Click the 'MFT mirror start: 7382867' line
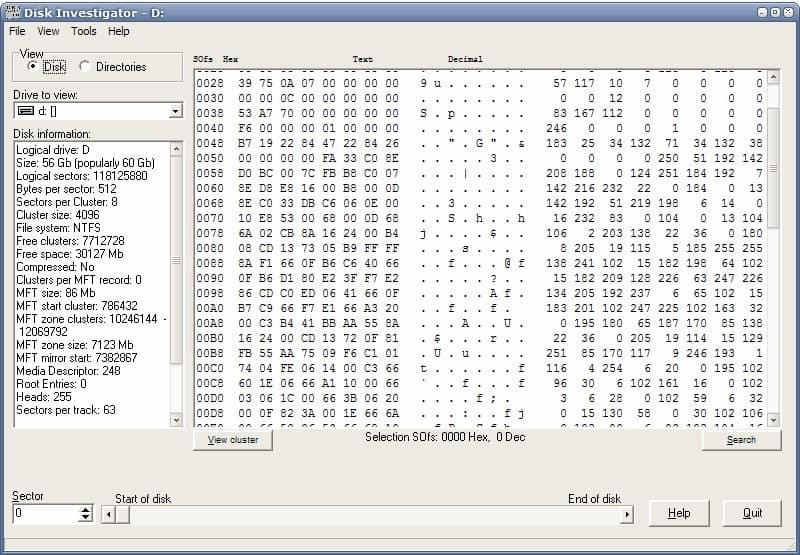 pyautogui.click(x=77, y=358)
